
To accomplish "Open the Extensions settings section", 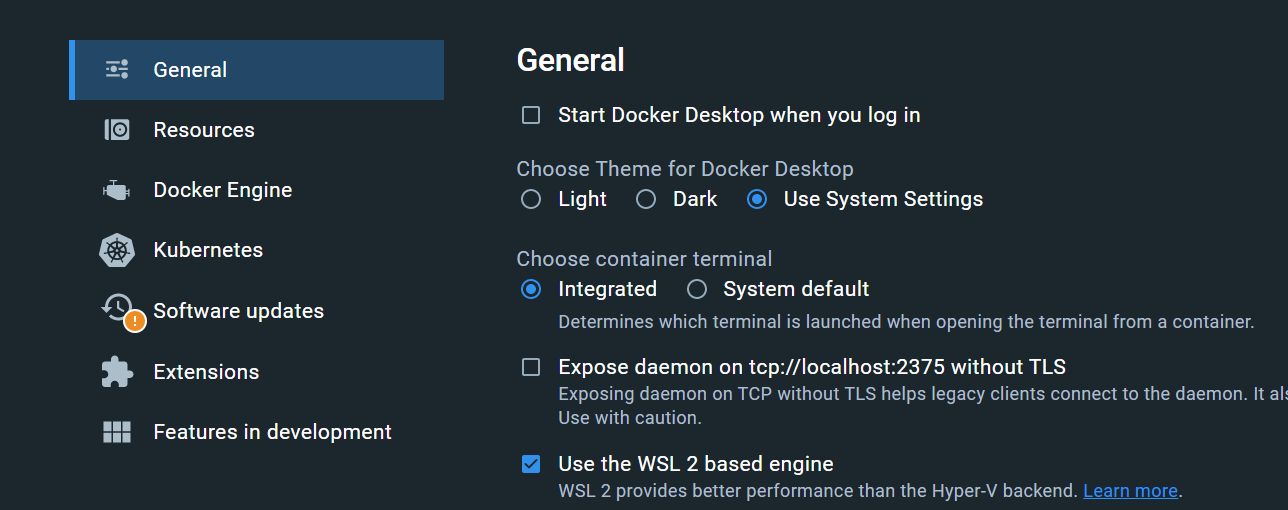I will tap(257, 372).
